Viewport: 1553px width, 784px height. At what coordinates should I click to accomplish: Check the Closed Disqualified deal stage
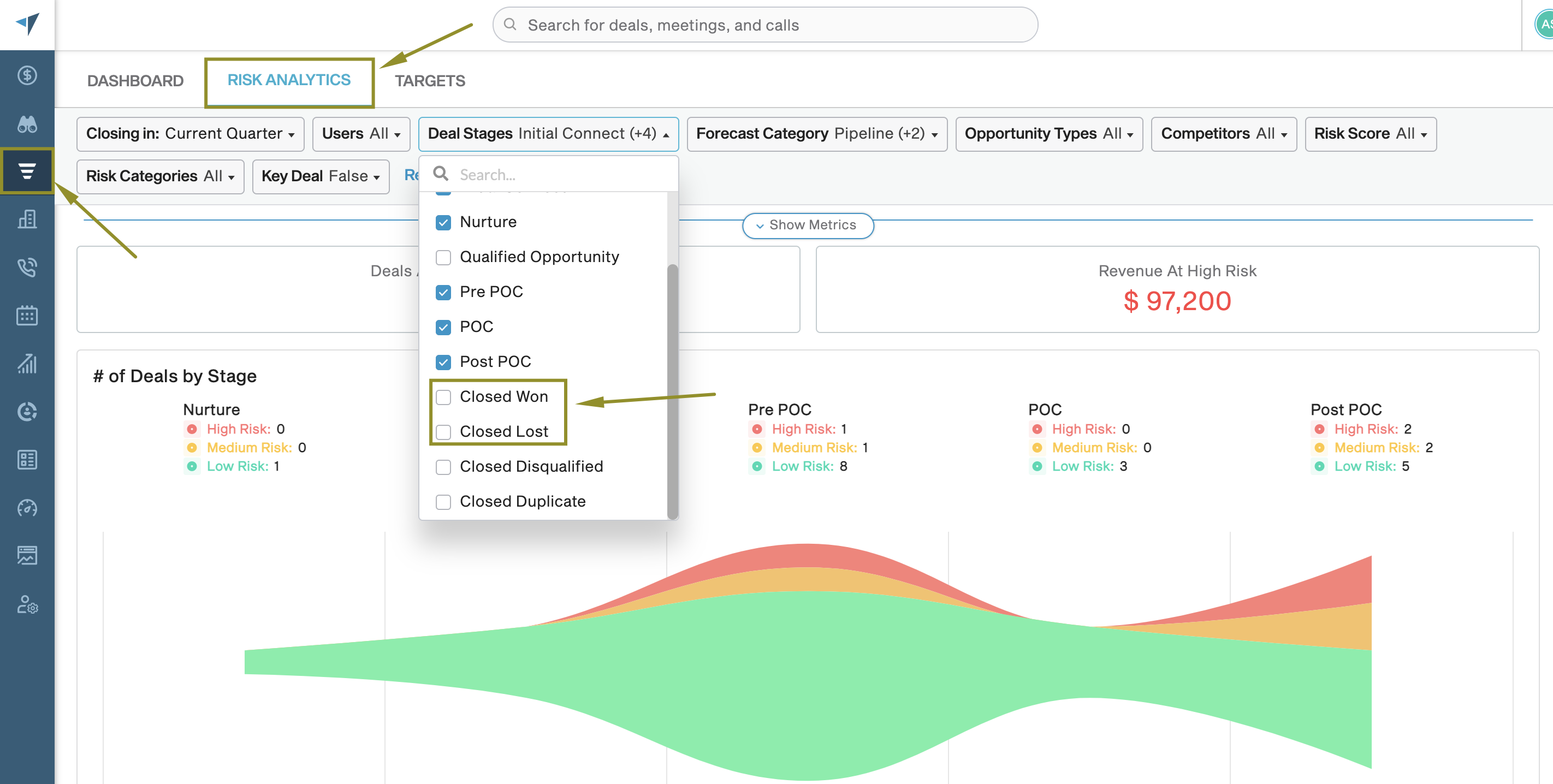tap(443, 467)
